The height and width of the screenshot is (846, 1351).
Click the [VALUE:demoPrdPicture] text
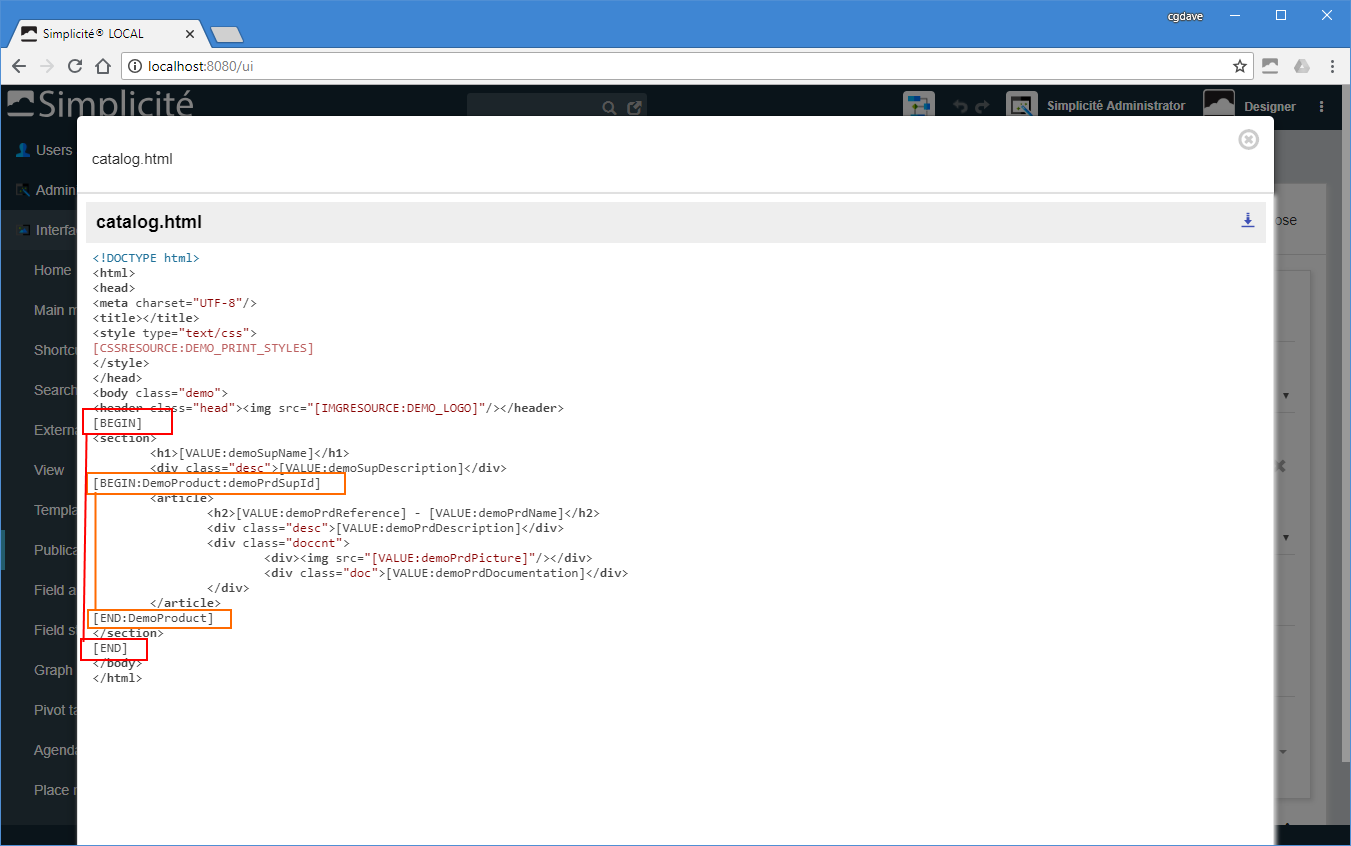[450, 558]
